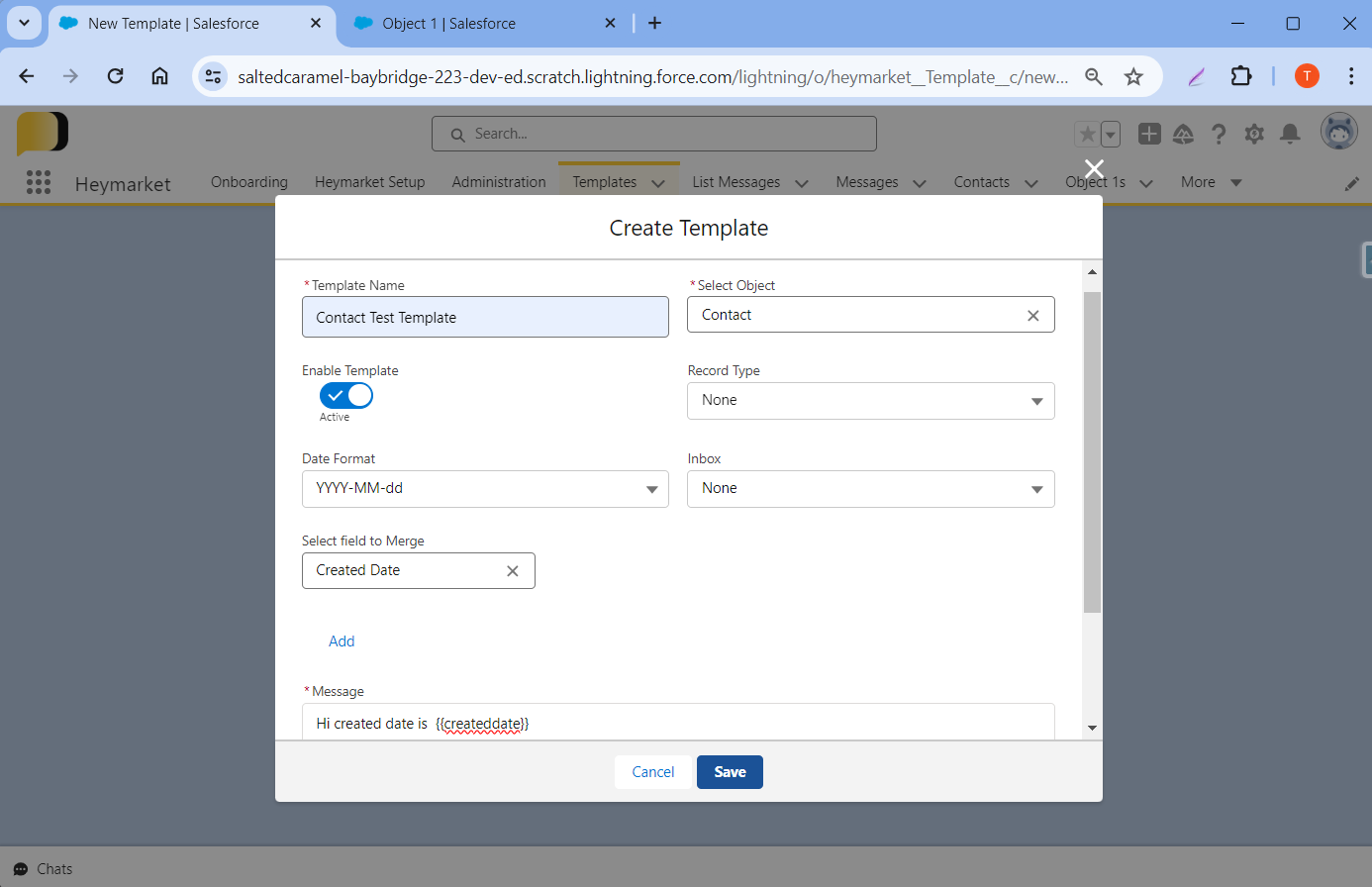Open the Contacts nav tab
This screenshot has width=1372, height=887.
pos(982,182)
